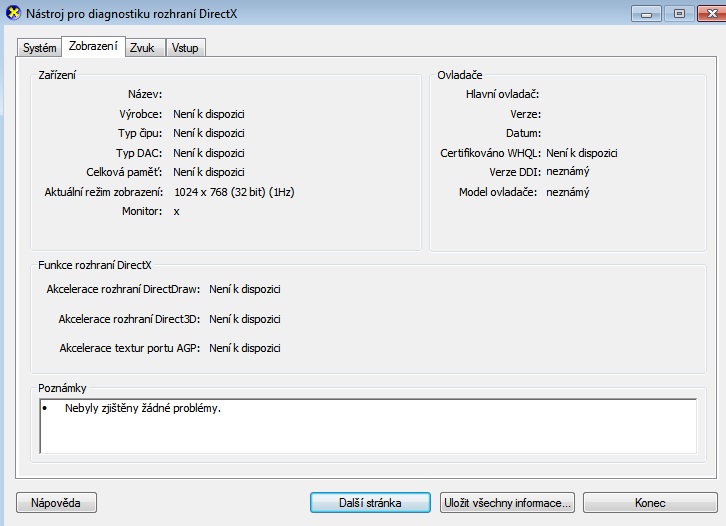Click the 'Aktuální režim zobrazení:' label
The width and height of the screenshot is (726, 526).
point(104,192)
